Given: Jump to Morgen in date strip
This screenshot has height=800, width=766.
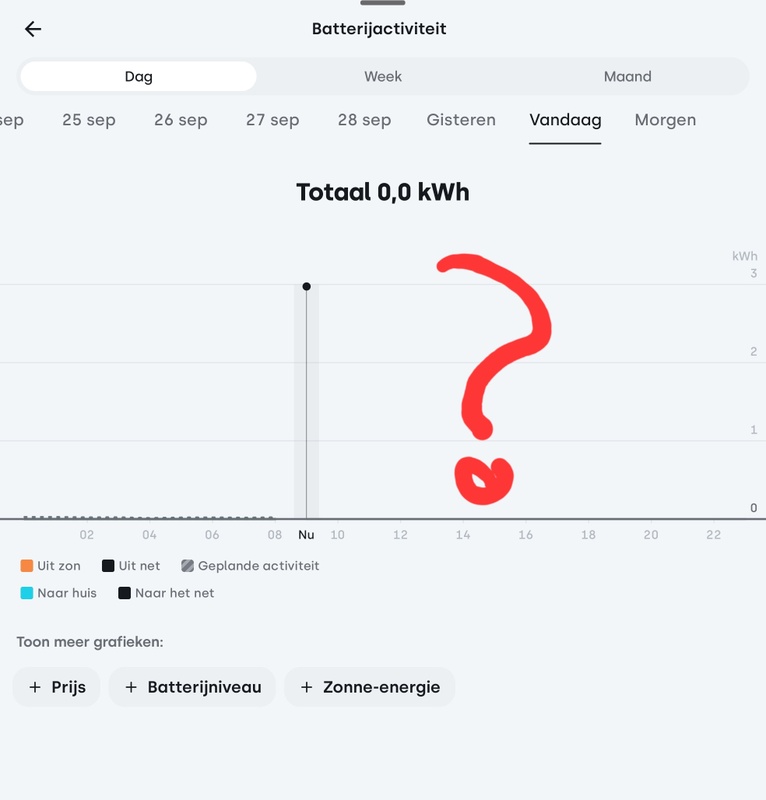Looking at the screenshot, I should pyautogui.click(x=665, y=120).
